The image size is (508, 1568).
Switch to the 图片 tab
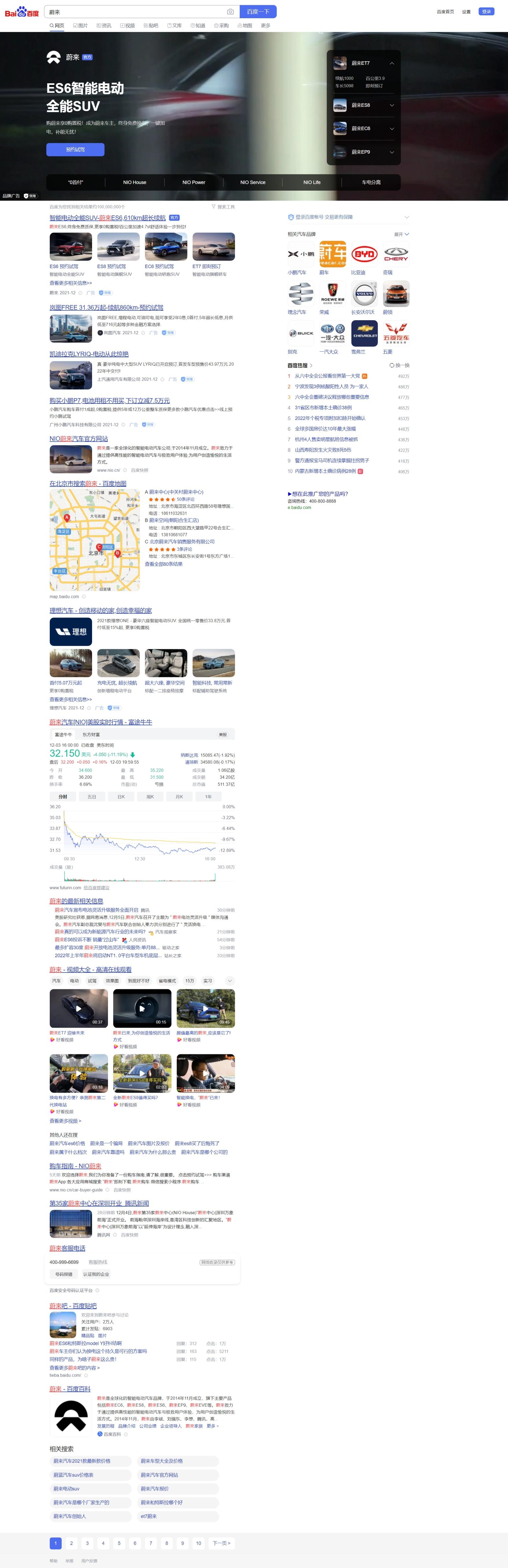(80, 25)
